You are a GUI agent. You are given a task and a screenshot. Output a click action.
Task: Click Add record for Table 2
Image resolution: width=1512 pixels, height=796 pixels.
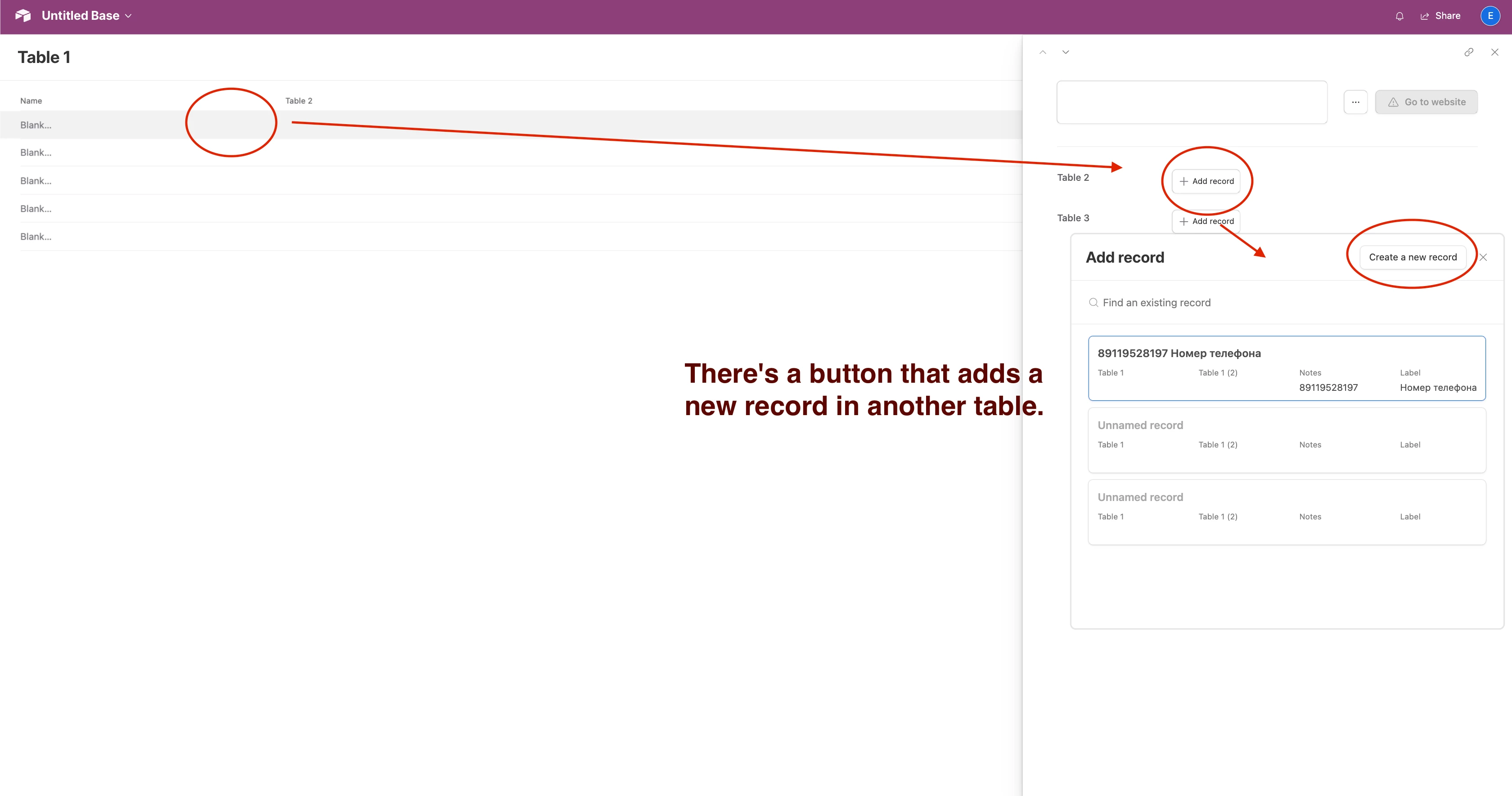[x=1206, y=181]
